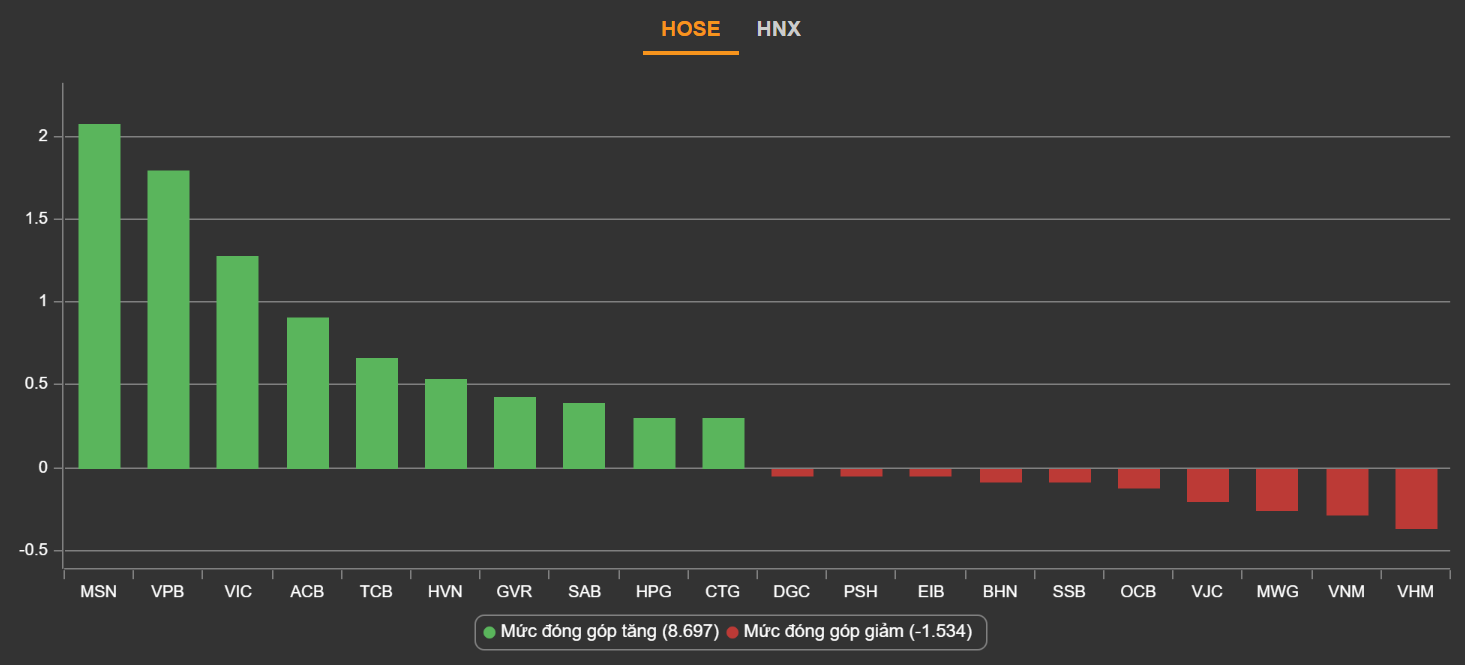Viewport: 1465px width, 665px height.
Task: Click the MWG red bar
Action: pos(1277,490)
